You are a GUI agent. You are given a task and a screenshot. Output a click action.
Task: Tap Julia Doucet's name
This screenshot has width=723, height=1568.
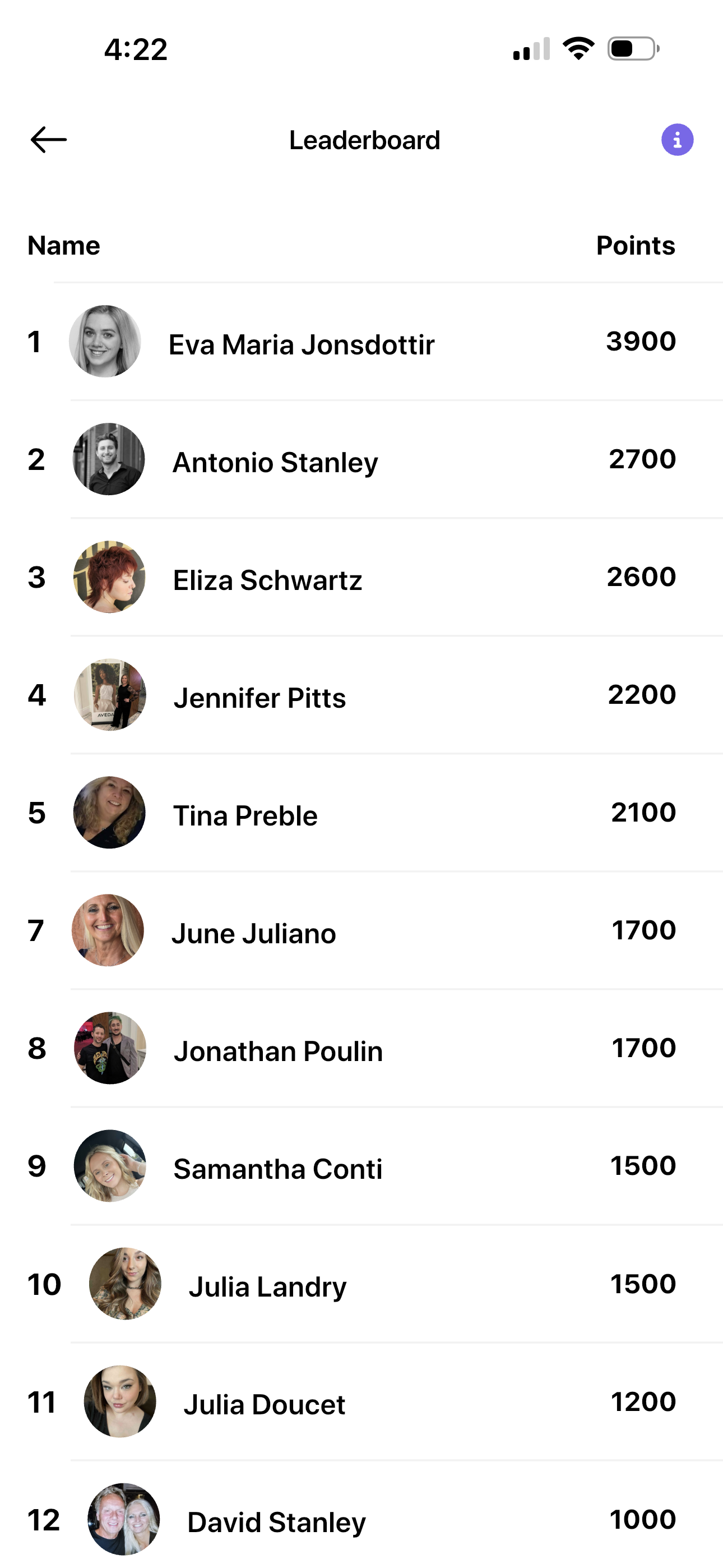click(264, 1404)
